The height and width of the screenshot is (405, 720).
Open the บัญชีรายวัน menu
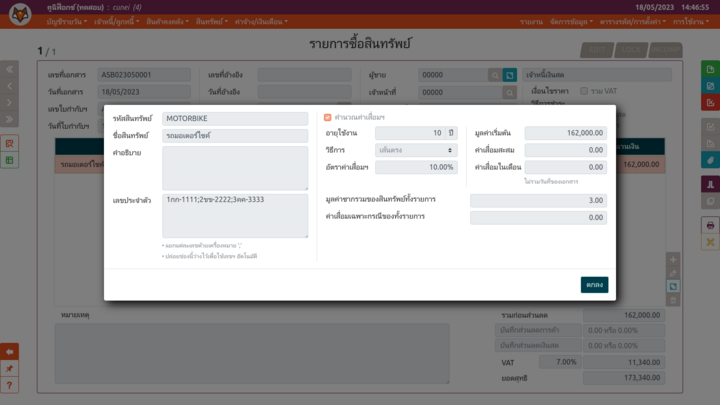click(x=67, y=22)
